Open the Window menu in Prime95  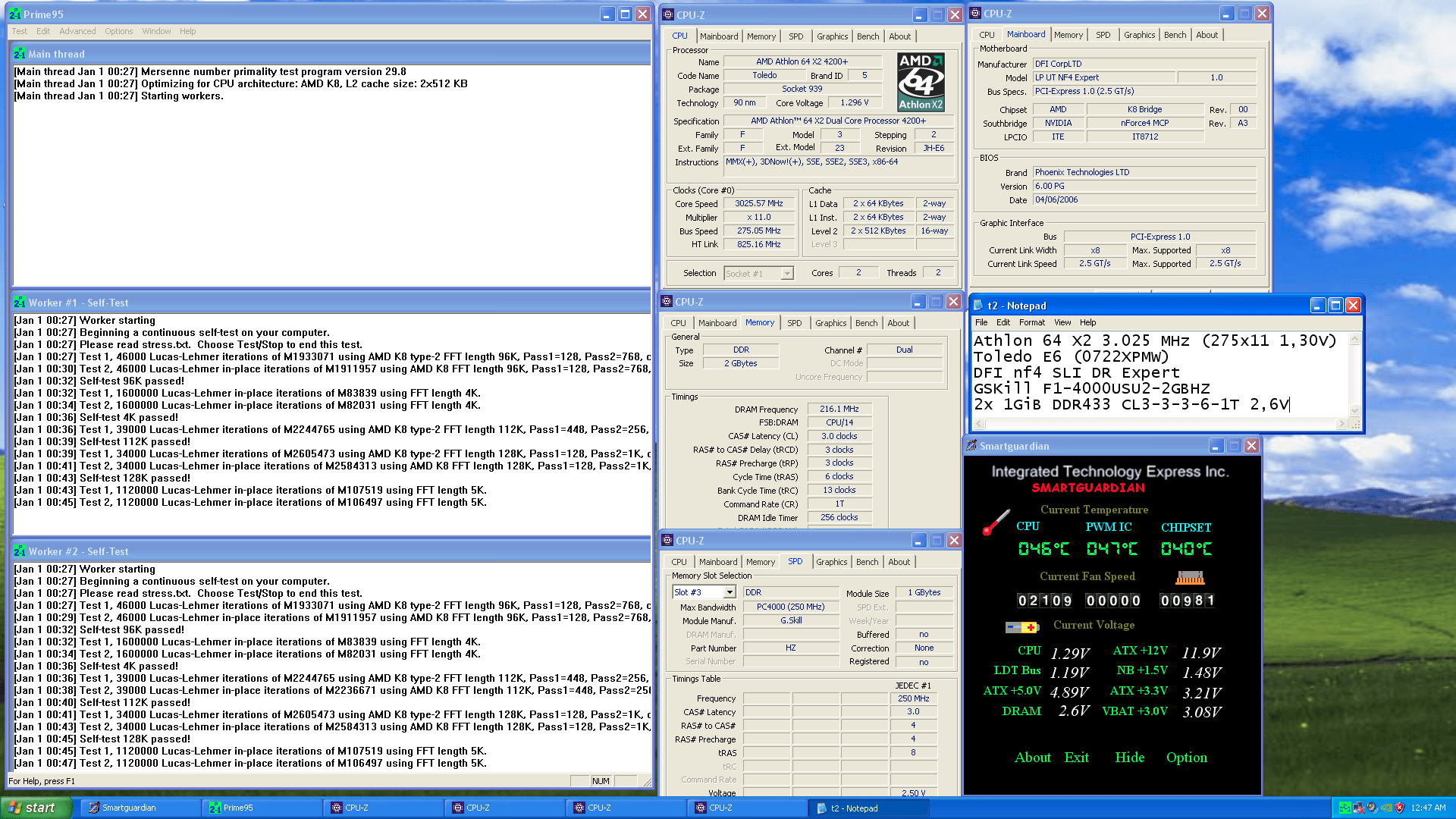pos(156,31)
